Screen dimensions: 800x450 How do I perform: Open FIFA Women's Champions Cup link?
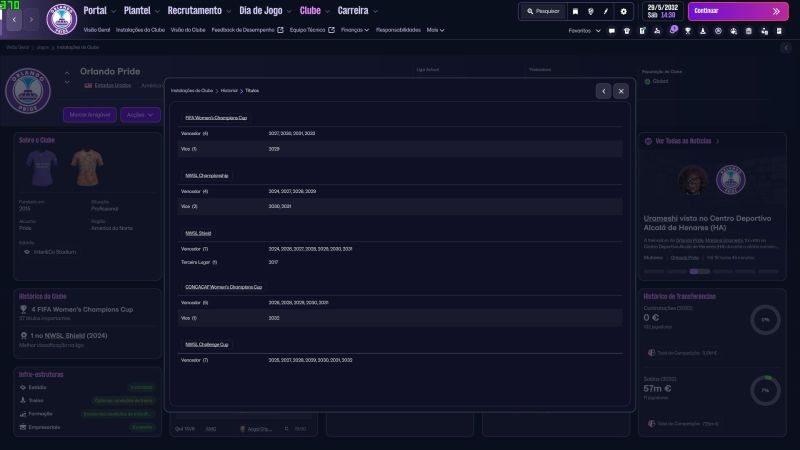(x=216, y=118)
